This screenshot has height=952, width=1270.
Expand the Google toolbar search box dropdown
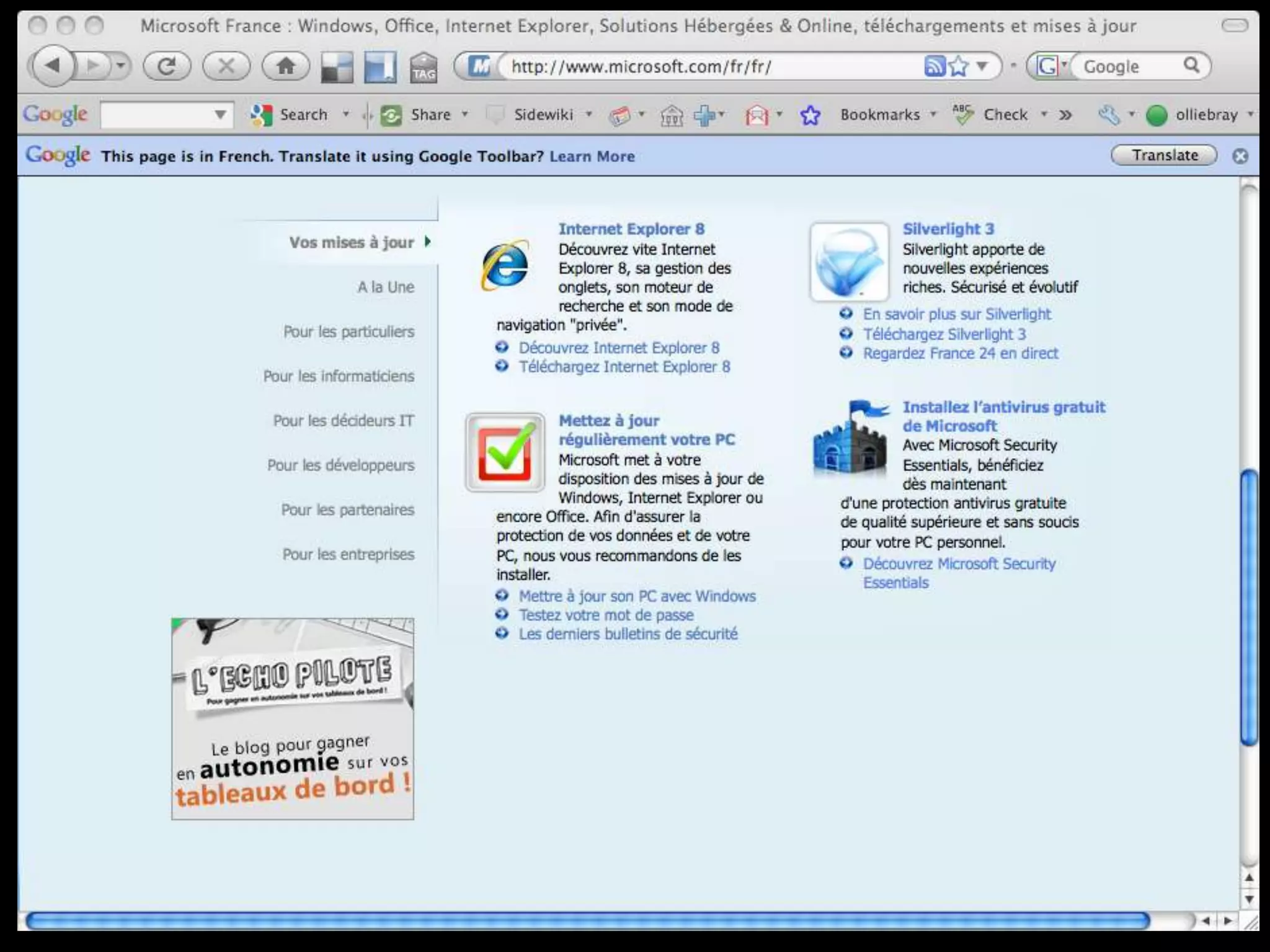(x=220, y=115)
